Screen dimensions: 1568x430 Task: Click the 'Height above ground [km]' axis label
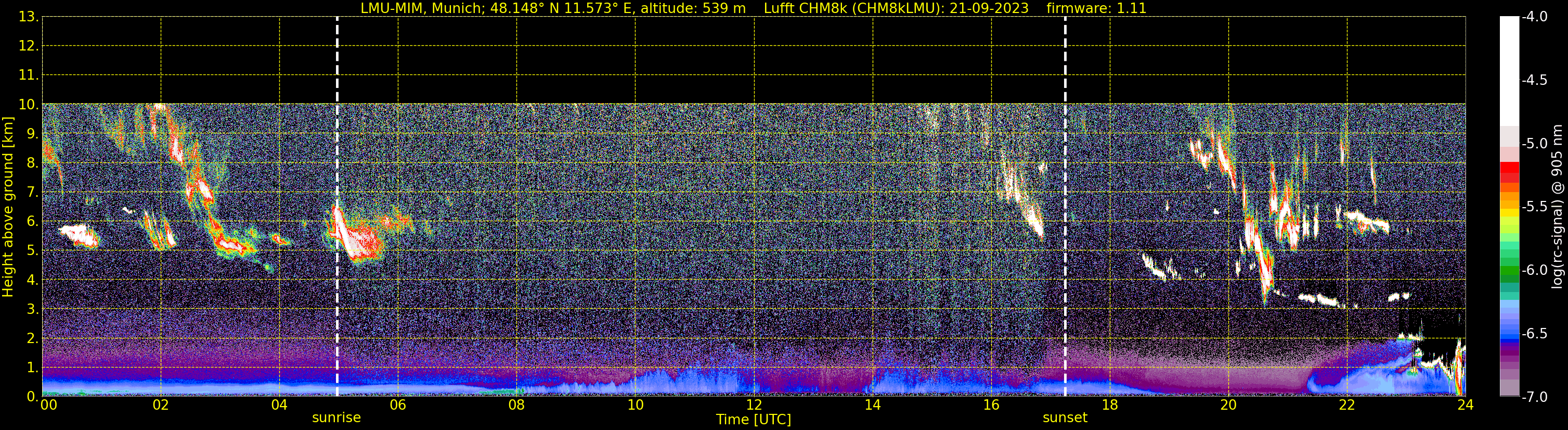(x=8, y=207)
